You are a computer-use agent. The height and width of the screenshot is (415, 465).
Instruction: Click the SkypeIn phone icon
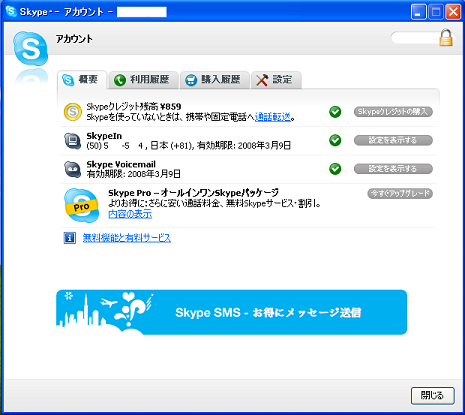click(x=72, y=141)
